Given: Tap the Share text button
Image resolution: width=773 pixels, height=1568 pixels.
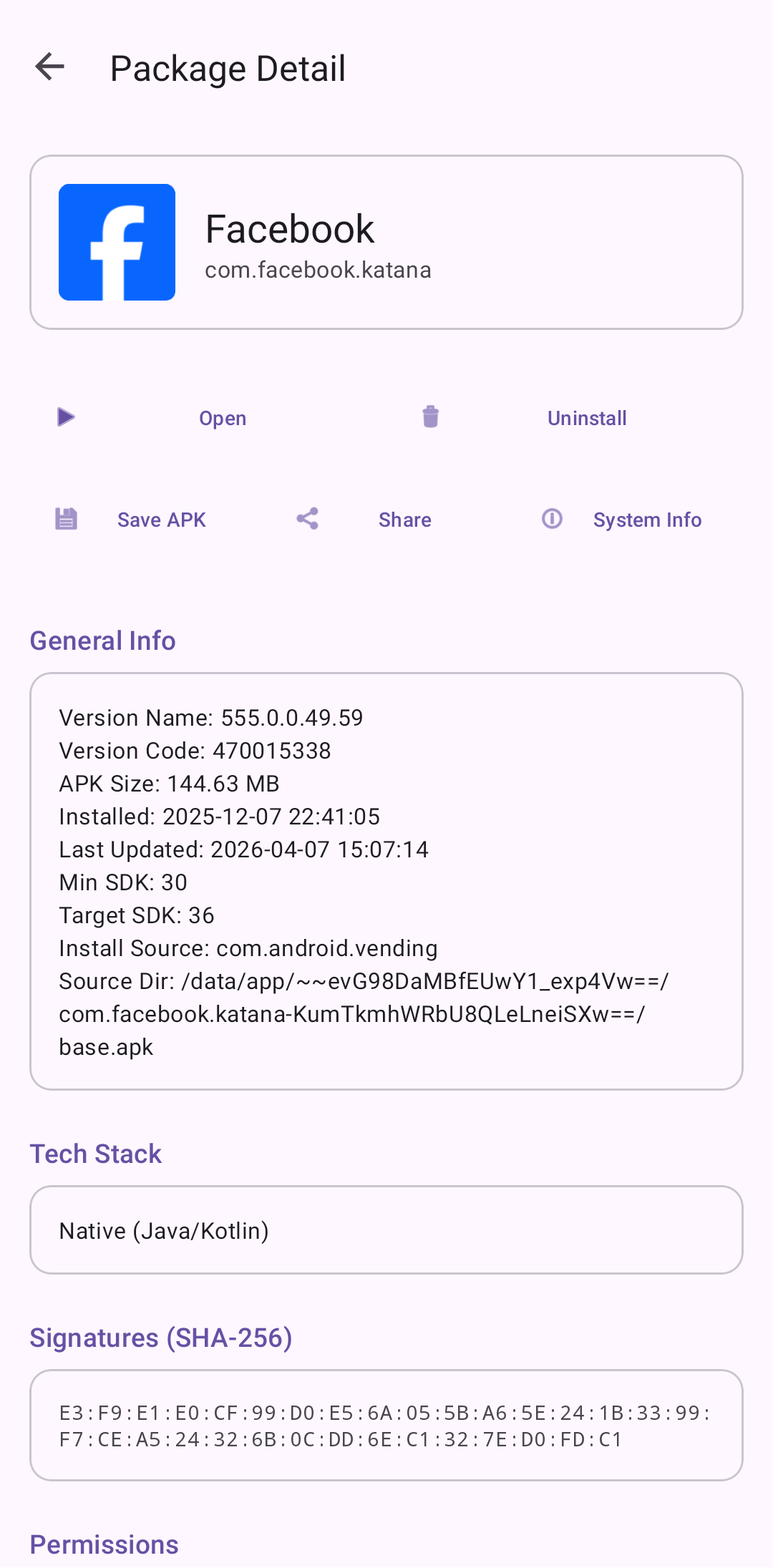Looking at the screenshot, I should [x=404, y=520].
